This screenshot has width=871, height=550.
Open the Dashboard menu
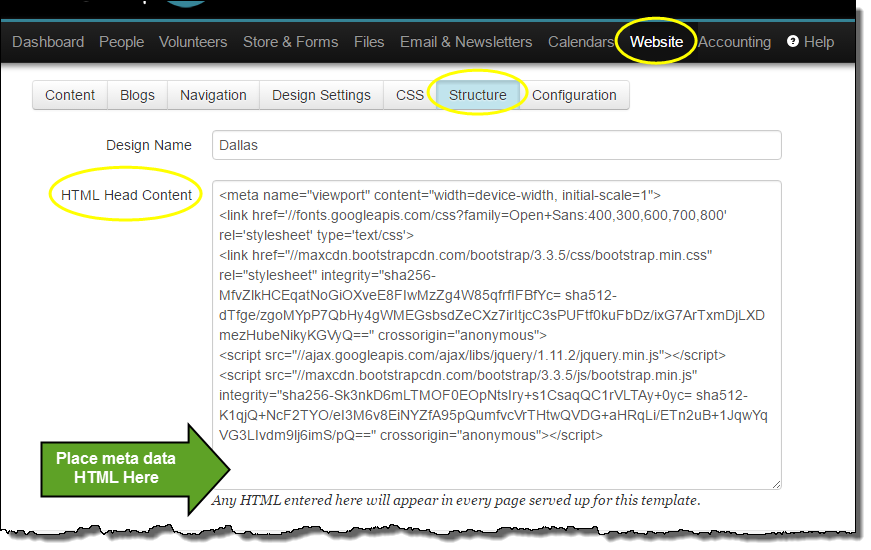[48, 42]
